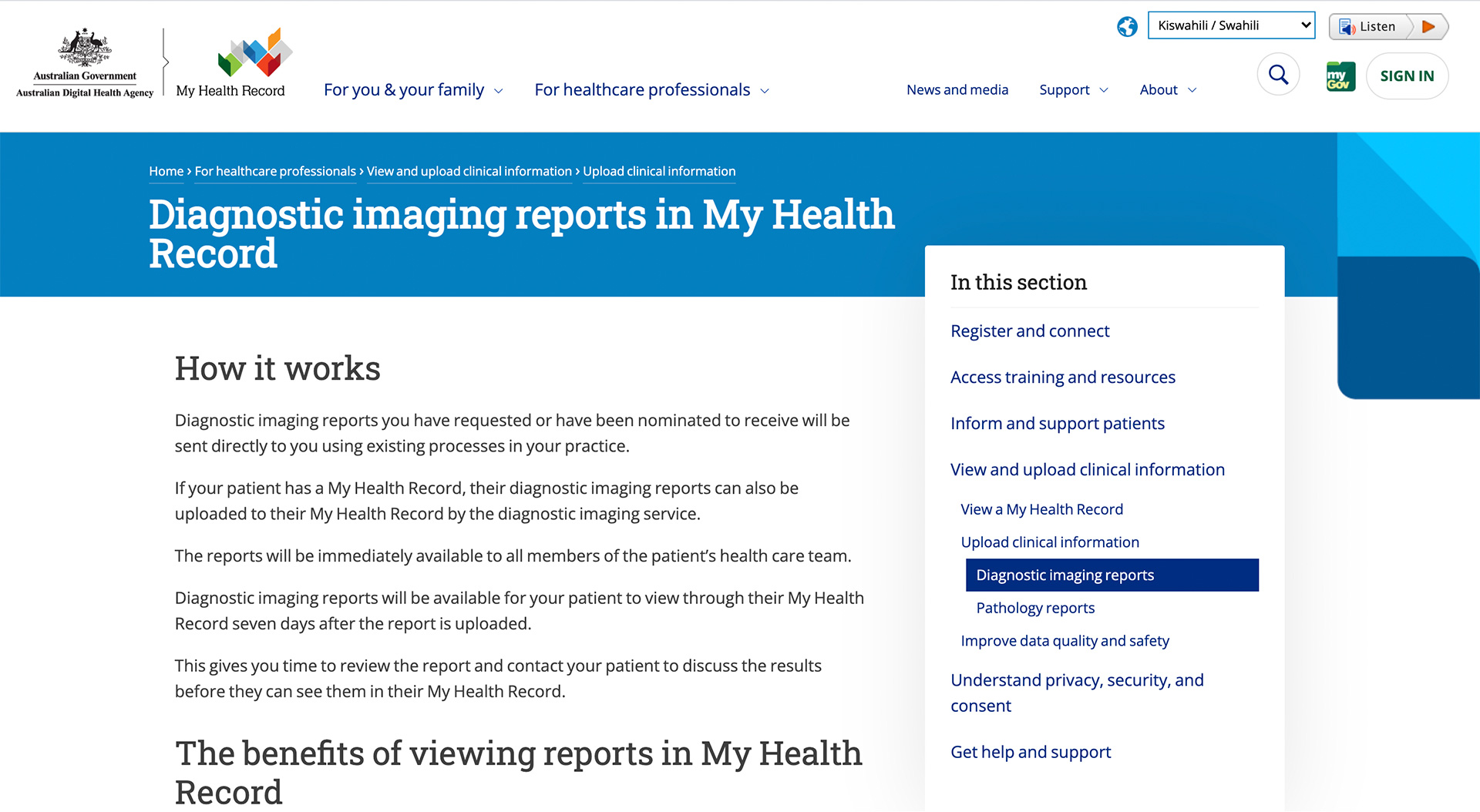The image size is (1480, 812).
Task: Expand For you & your family menu
Action: click(x=413, y=90)
